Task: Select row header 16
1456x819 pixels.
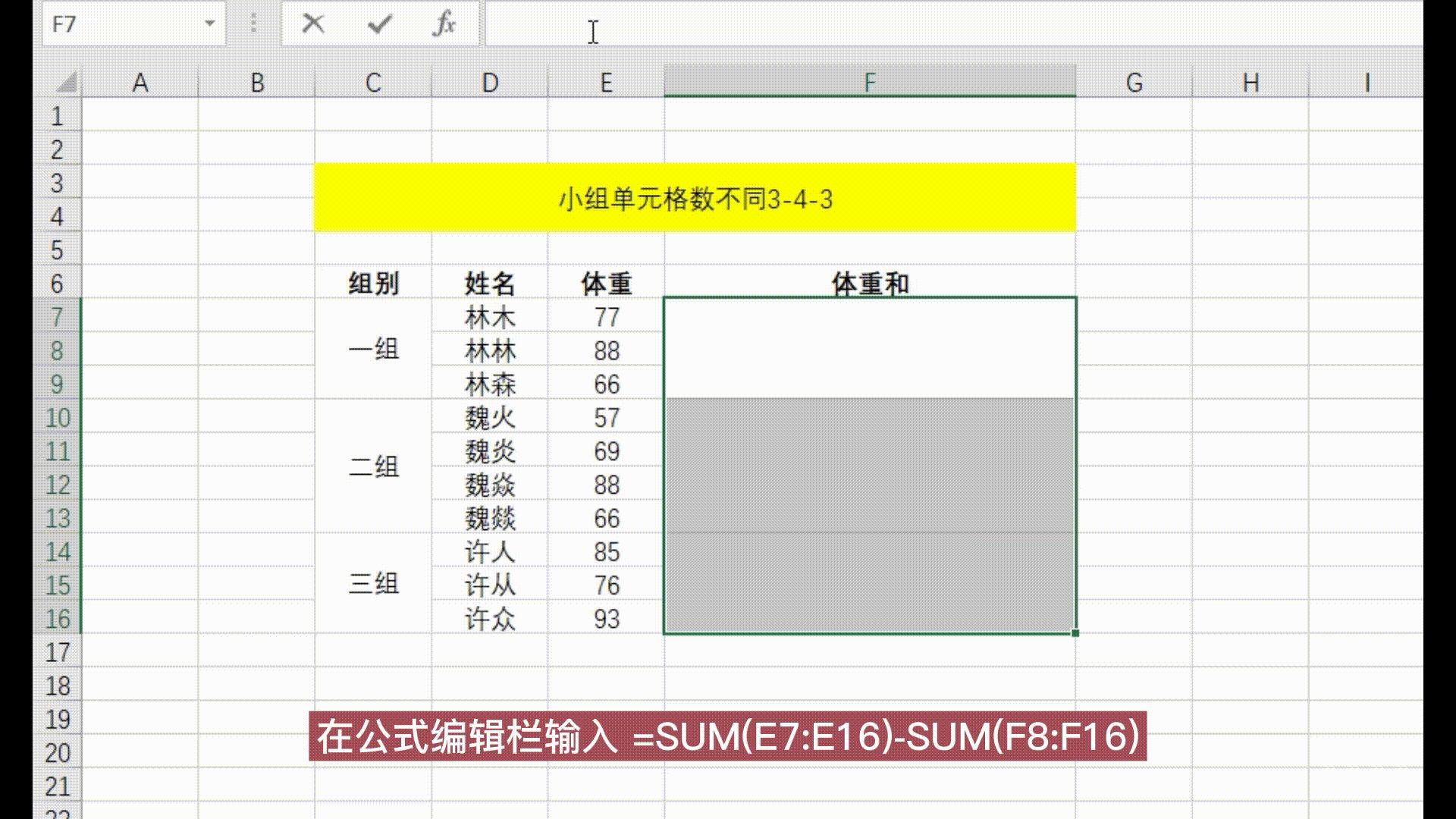Action: pos(59,618)
